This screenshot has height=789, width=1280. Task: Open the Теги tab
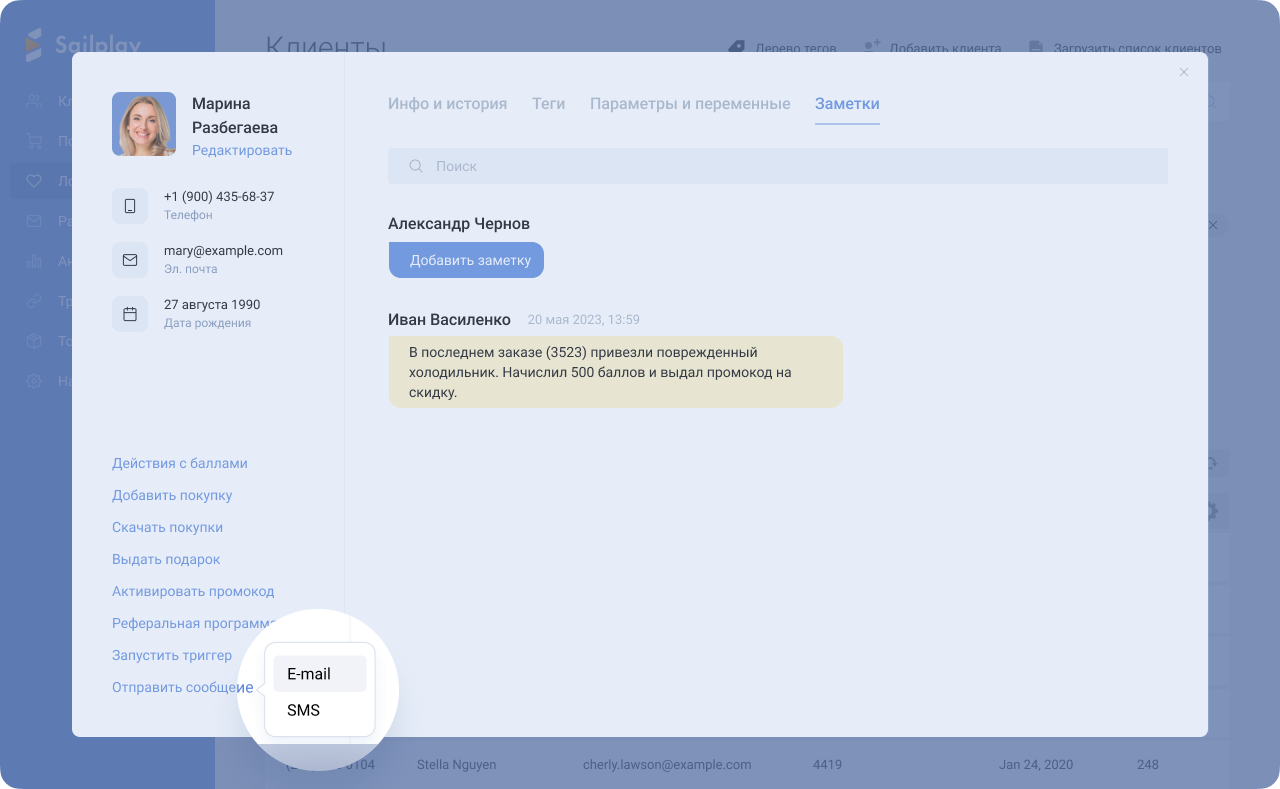click(548, 104)
